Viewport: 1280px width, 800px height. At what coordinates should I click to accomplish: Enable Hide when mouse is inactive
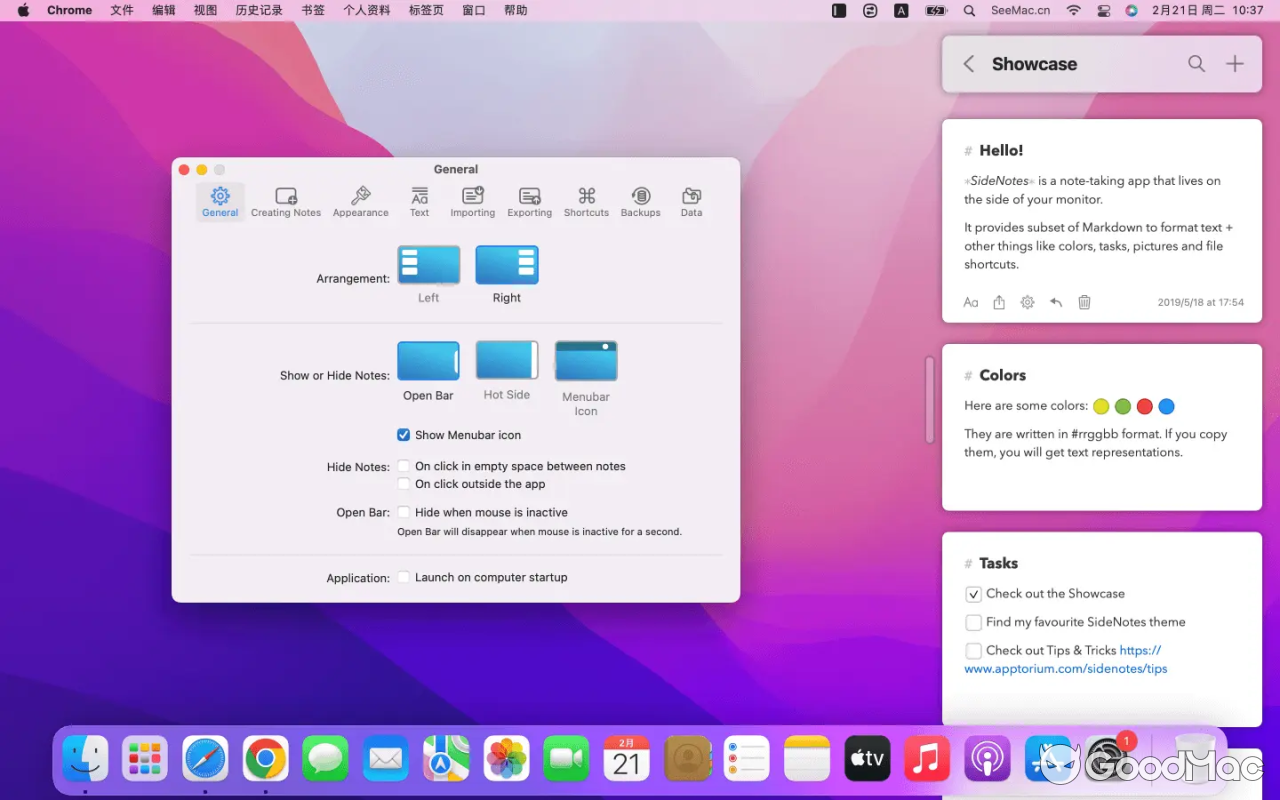pos(403,511)
